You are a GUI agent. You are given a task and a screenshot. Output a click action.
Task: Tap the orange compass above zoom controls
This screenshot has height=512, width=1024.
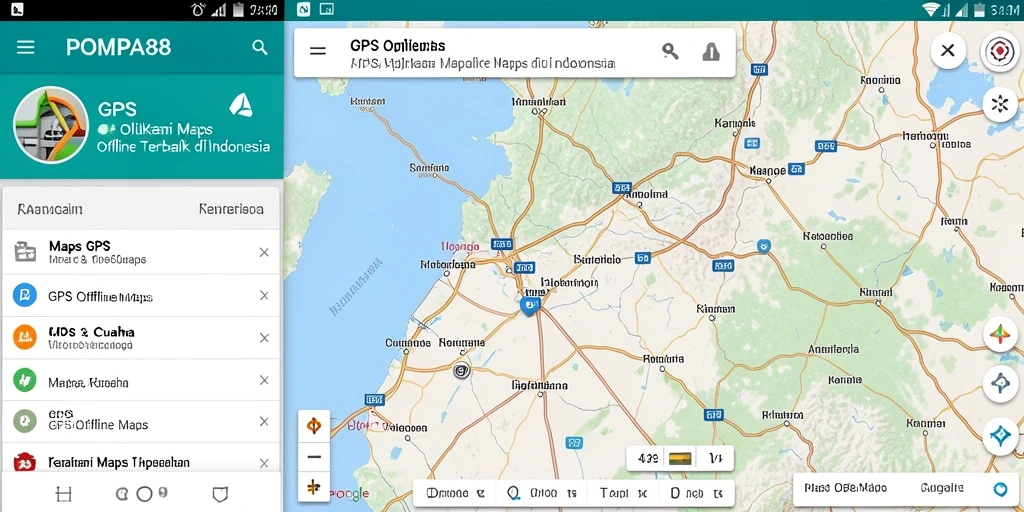click(x=313, y=426)
